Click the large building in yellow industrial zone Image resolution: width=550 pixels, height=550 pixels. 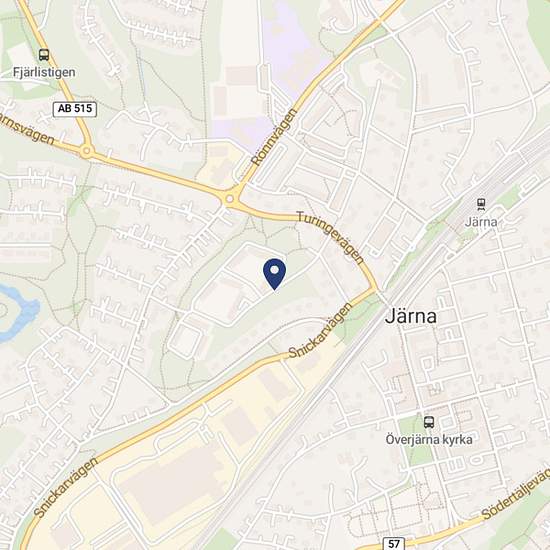[174, 486]
